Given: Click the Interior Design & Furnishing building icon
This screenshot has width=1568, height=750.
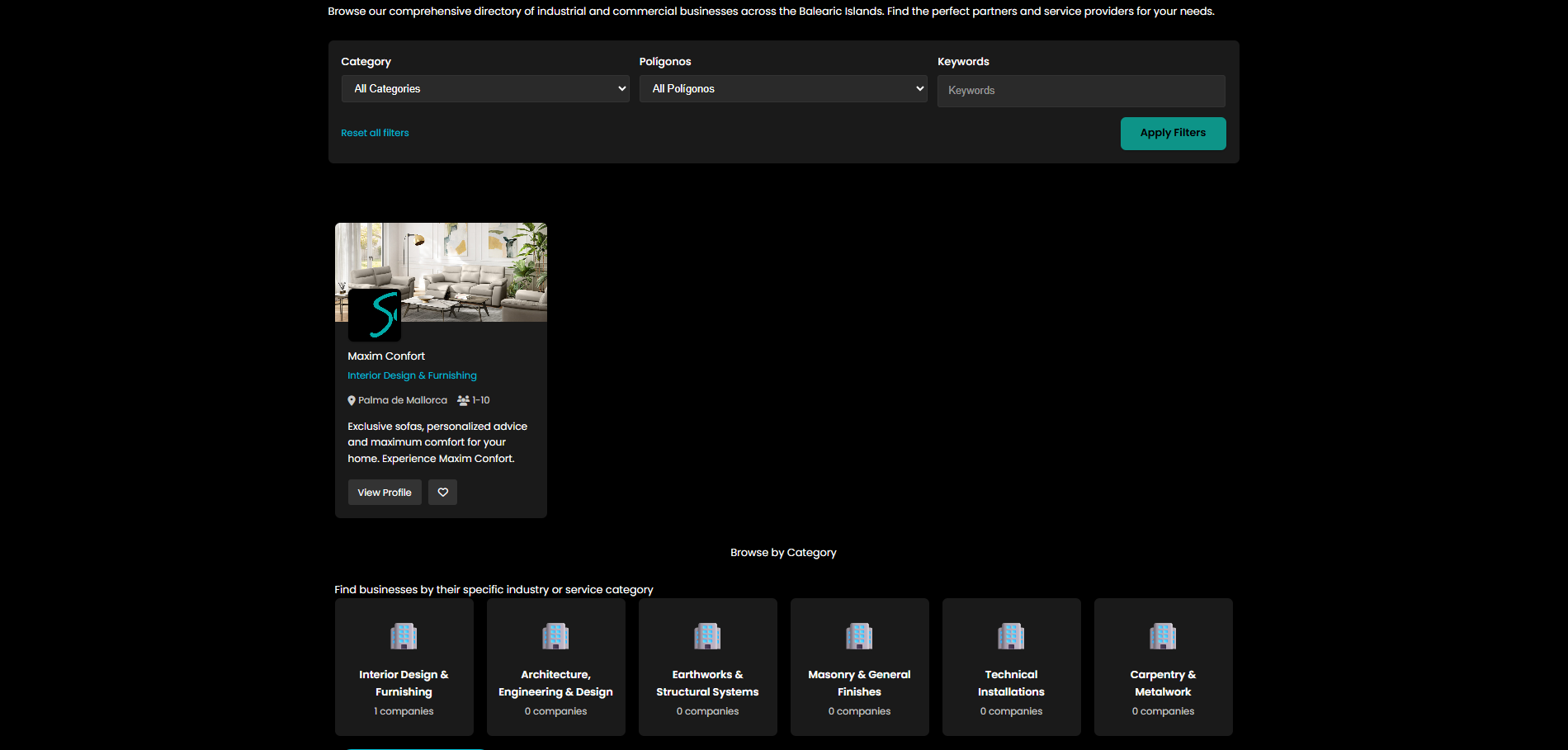Looking at the screenshot, I should point(404,636).
